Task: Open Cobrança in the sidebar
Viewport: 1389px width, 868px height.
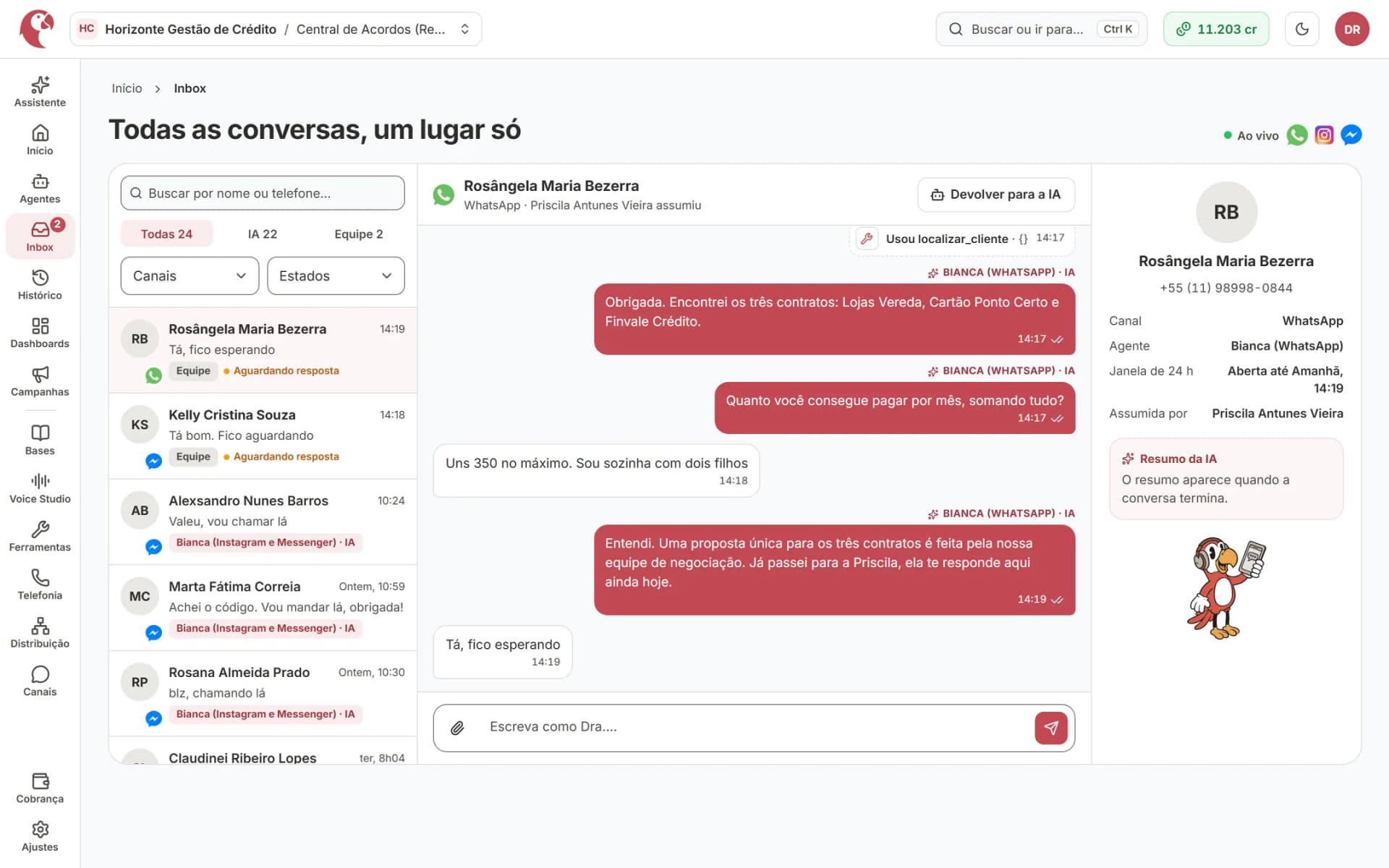Action: point(40,788)
